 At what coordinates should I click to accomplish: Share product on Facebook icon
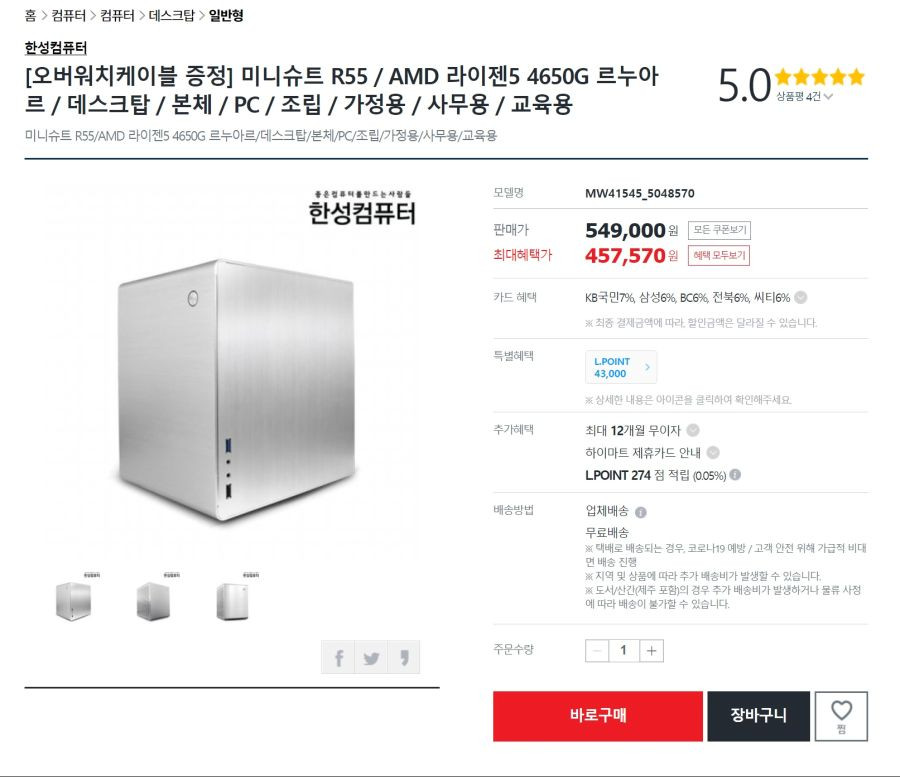(338, 658)
